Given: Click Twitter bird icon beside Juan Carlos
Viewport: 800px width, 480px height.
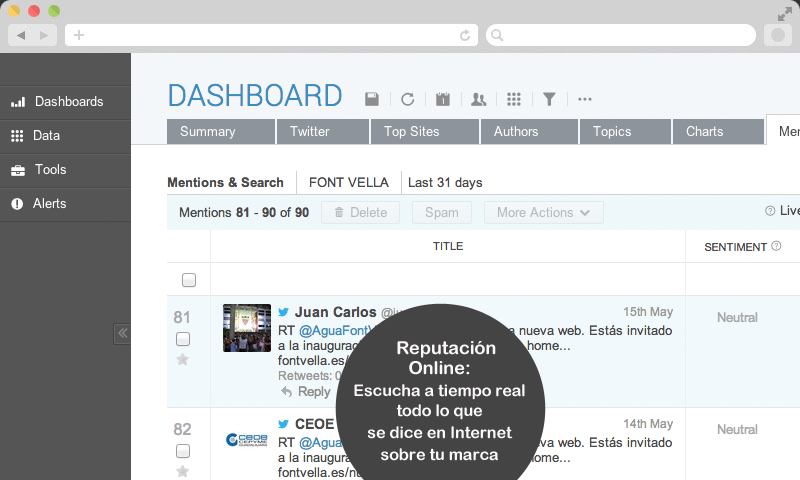Looking at the screenshot, I should (x=284, y=312).
